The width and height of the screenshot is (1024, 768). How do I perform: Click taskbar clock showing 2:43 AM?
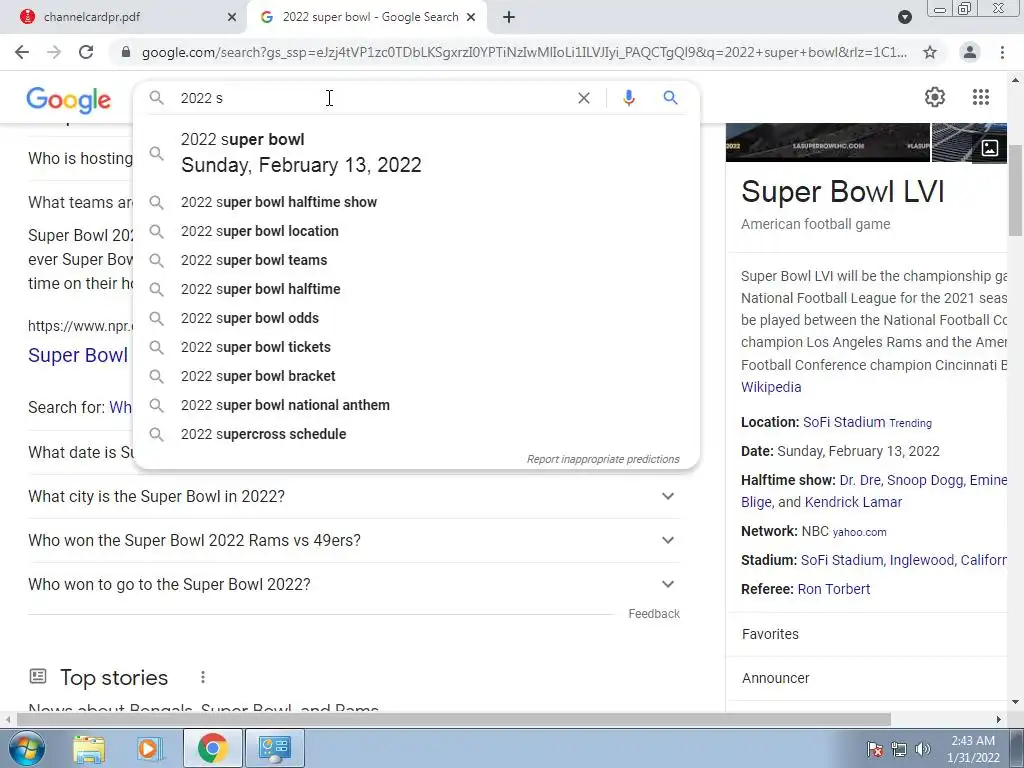click(973, 749)
